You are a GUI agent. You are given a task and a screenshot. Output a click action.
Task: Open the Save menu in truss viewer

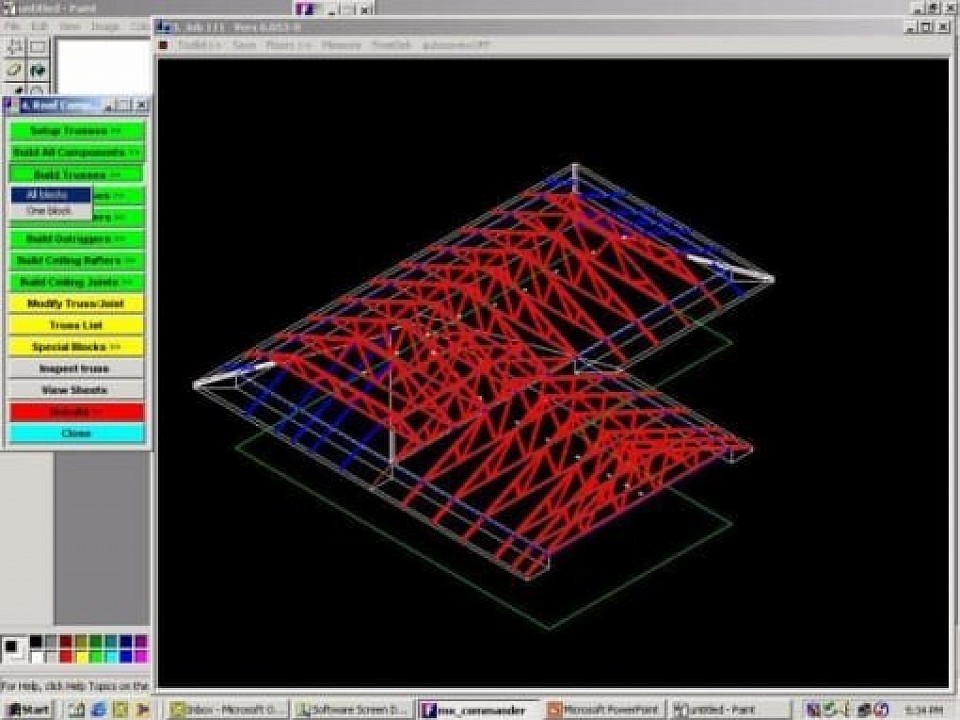click(244, 45)
